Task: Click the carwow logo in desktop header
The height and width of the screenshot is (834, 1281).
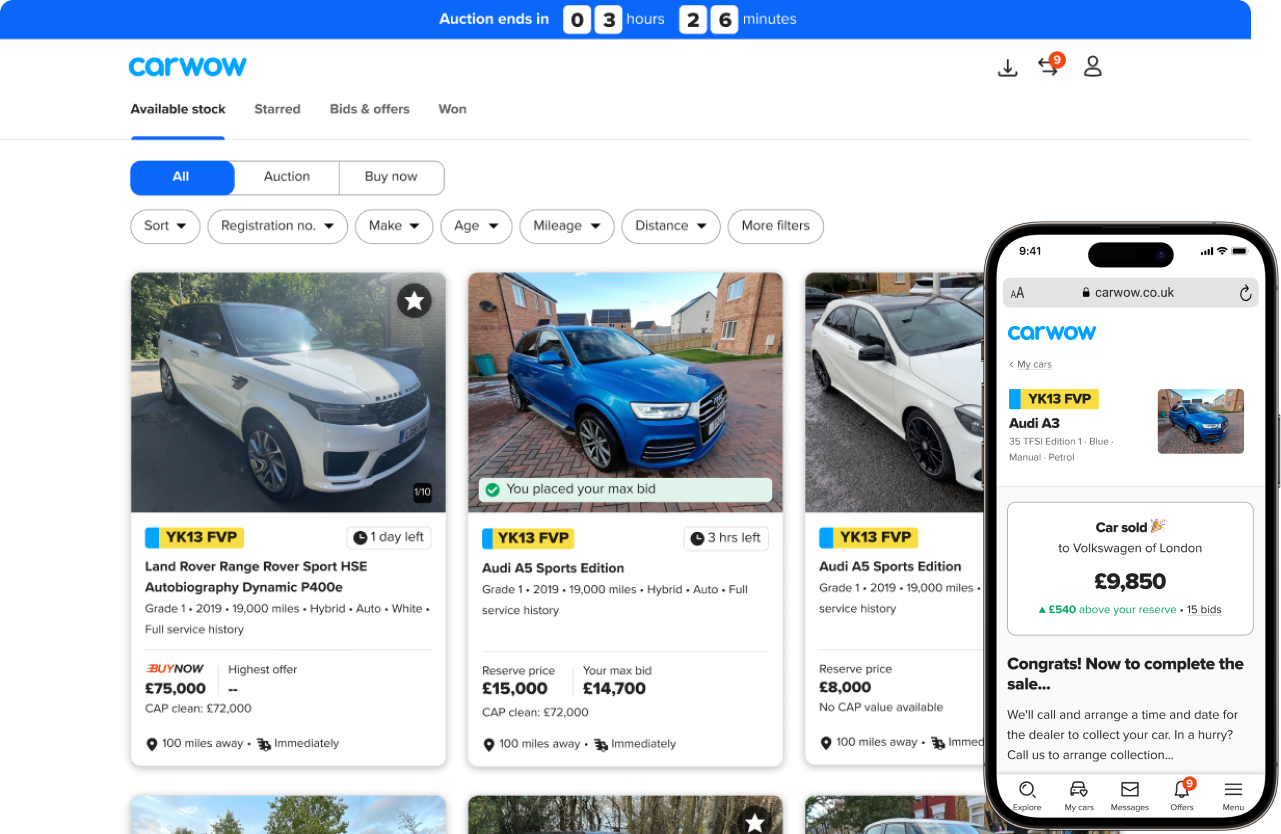Action: (188, 67)
